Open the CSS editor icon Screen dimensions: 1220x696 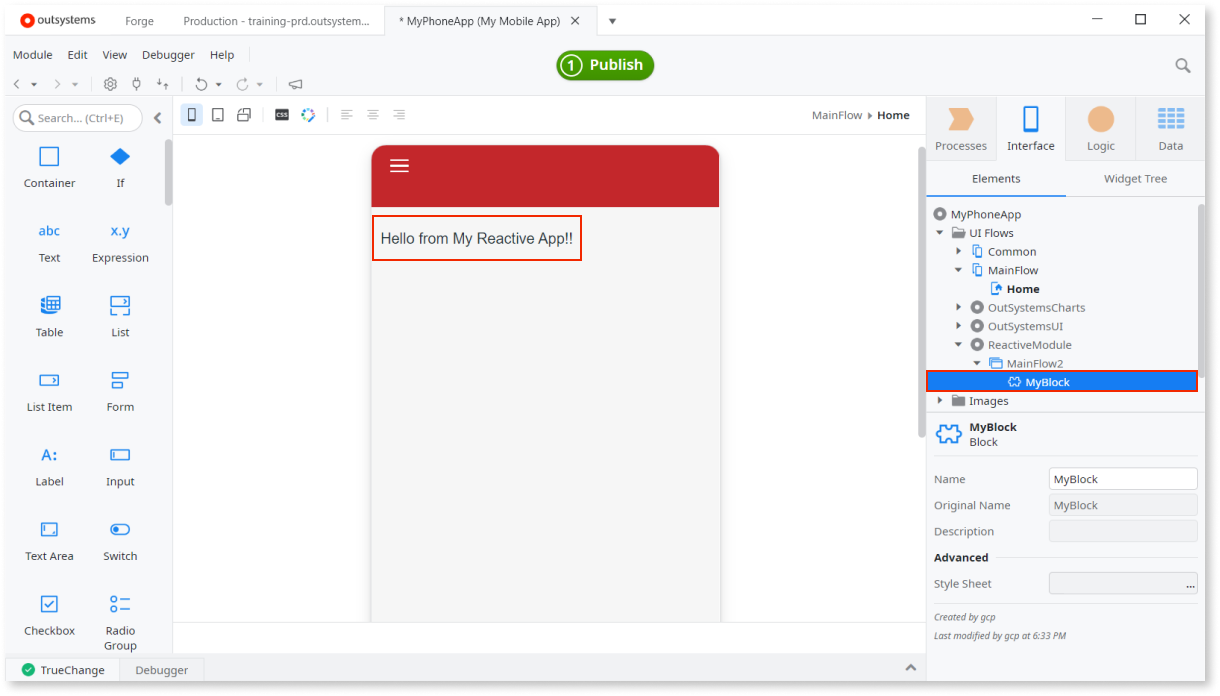(282, 114)
